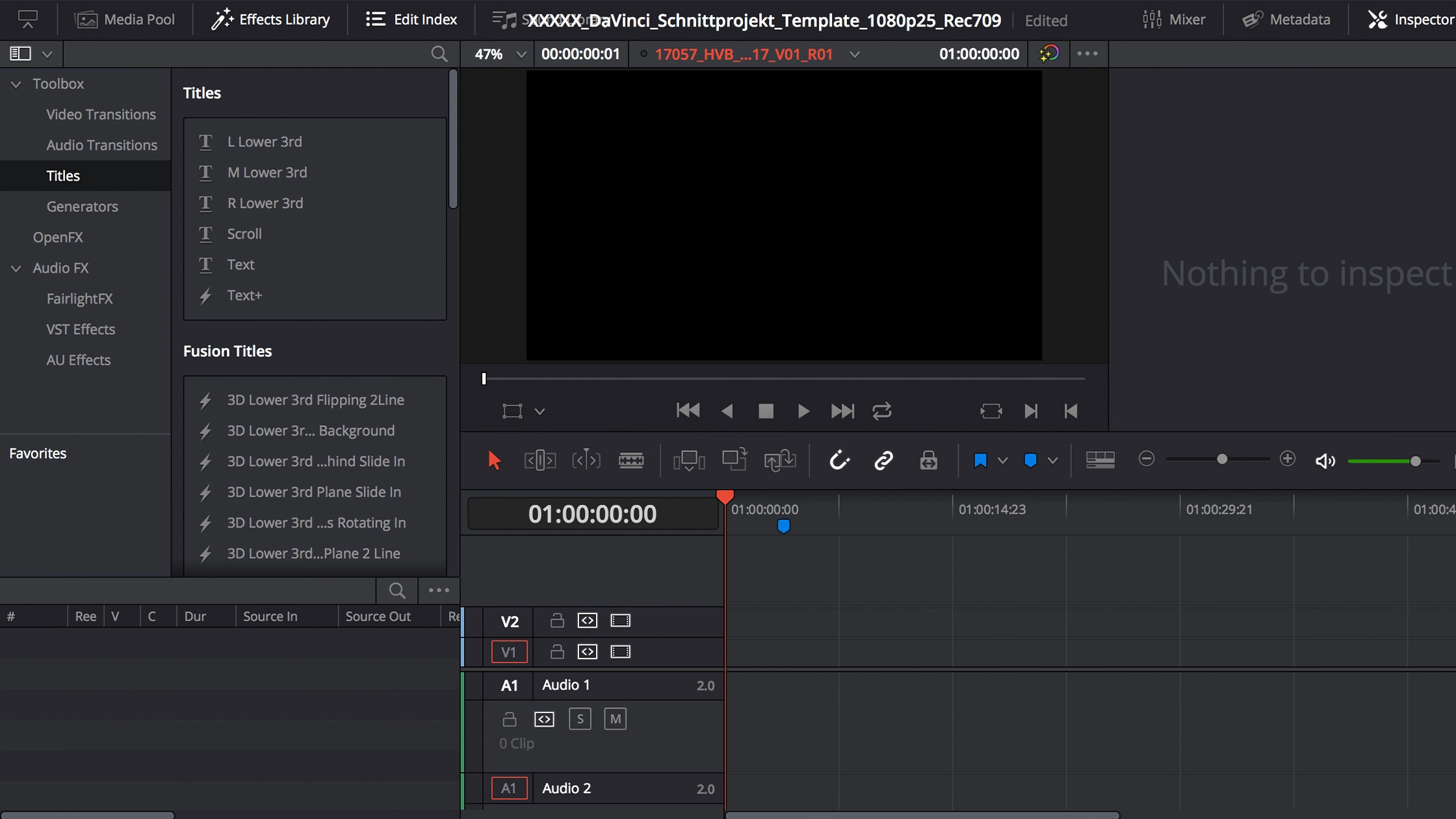1456x819 pixels.
Task: Open the Media Pool tab
Action: click(125, 19)
